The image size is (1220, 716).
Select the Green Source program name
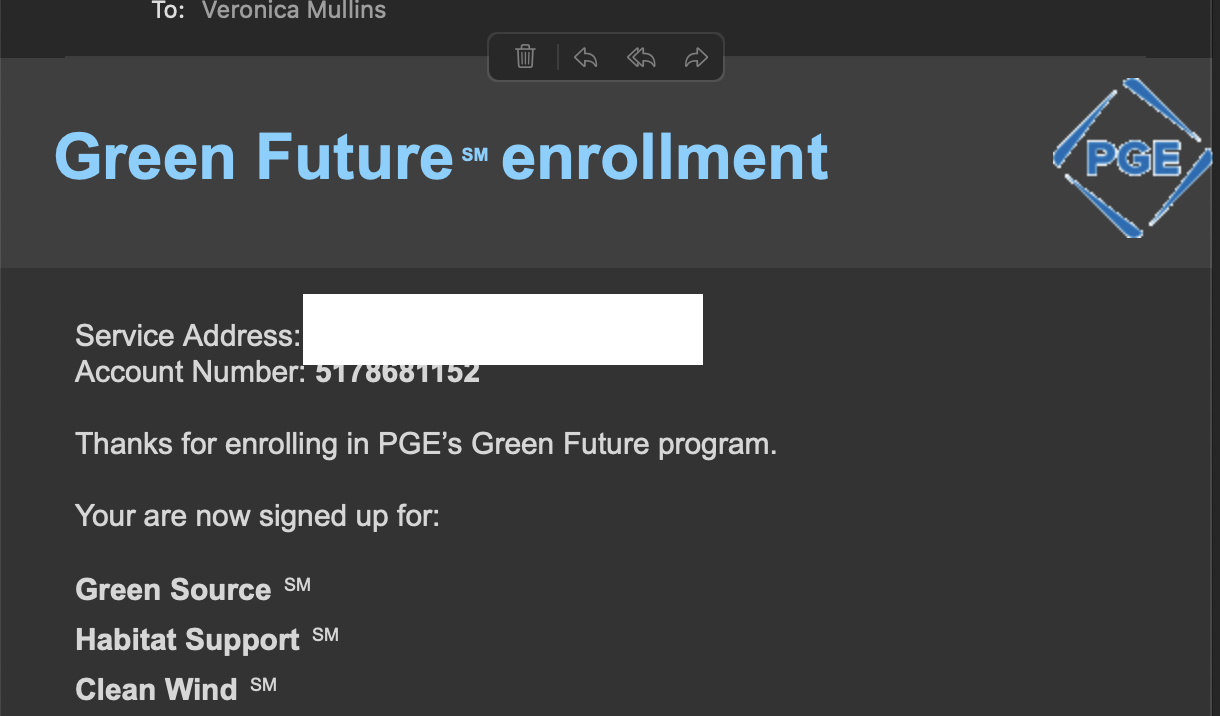(173, 590)
